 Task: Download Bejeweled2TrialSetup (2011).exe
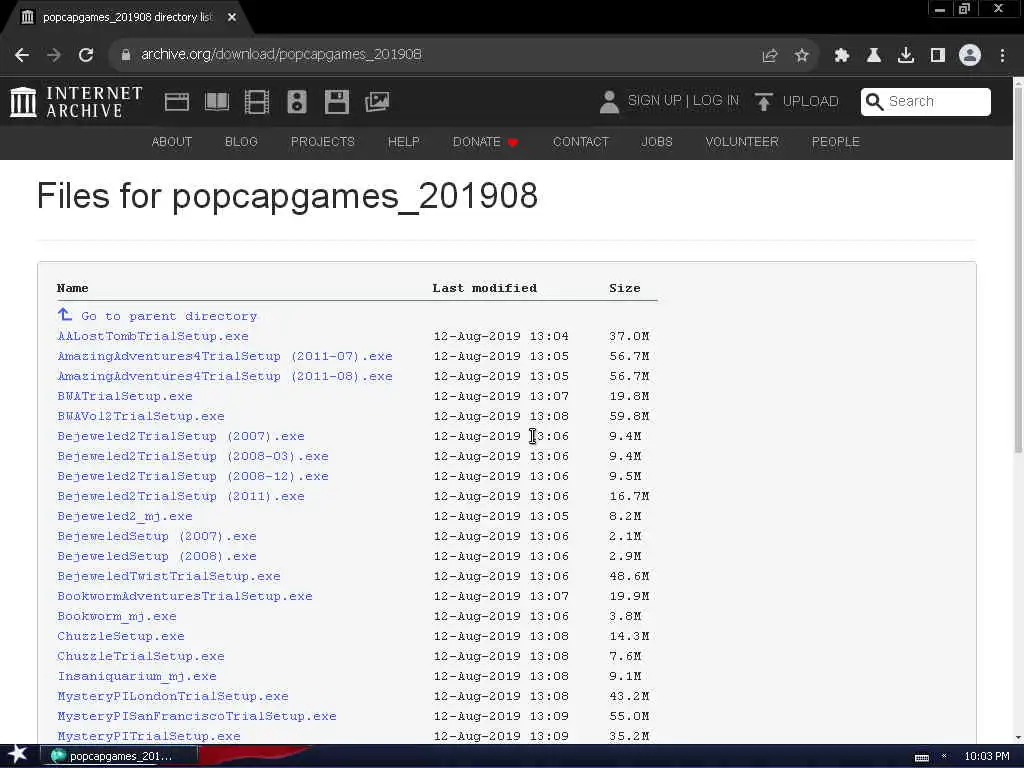[x=181, y=496]
